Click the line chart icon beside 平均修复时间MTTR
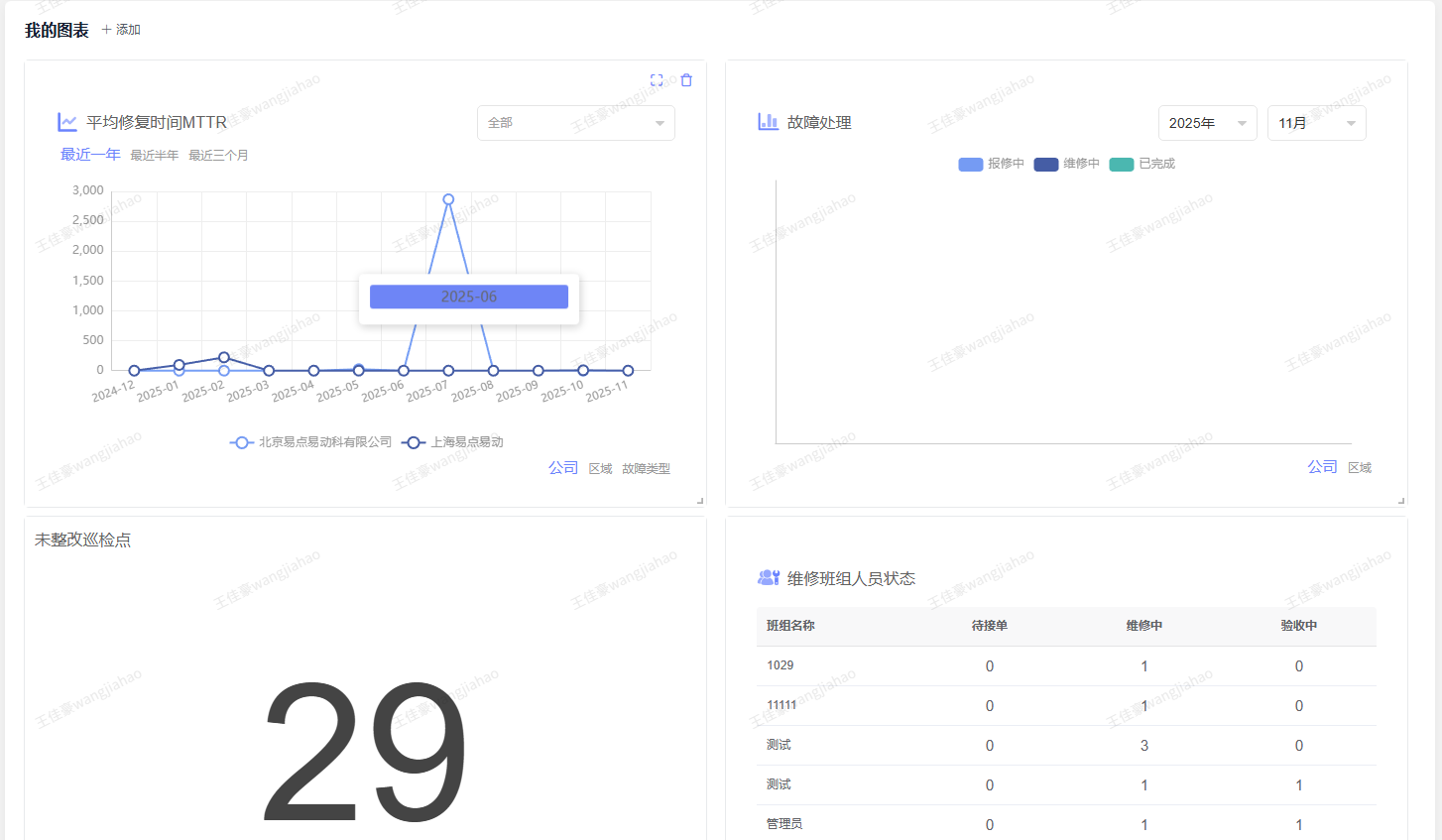The height and width of the screenshot is (840, 1442). tap(67, 122)
